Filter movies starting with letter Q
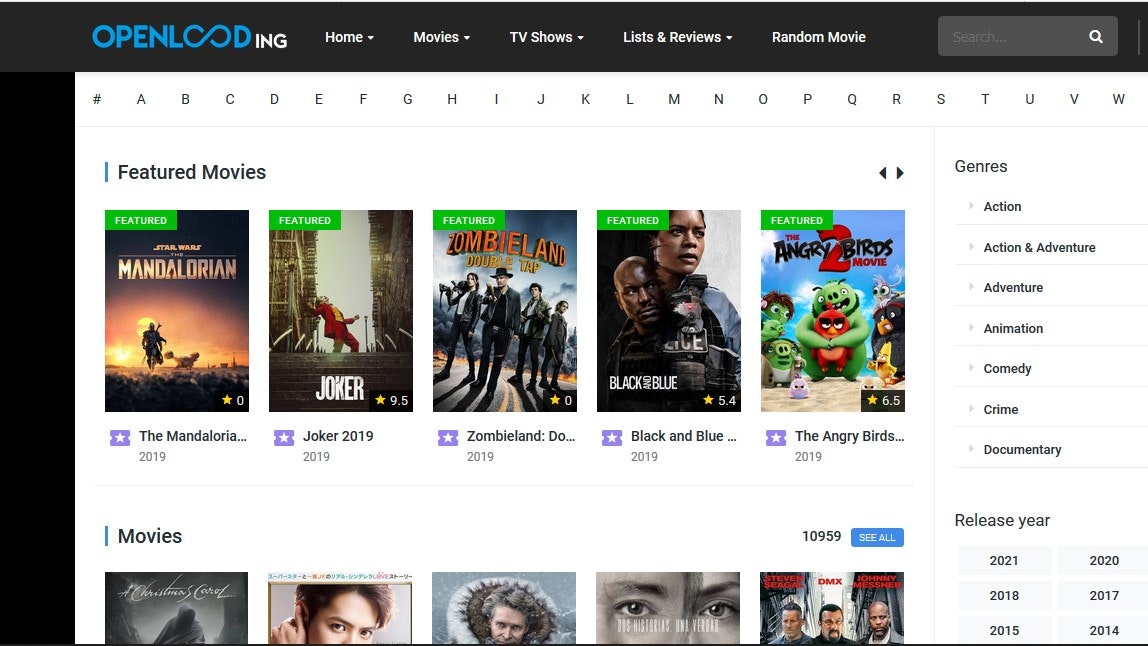1148x646 pixels. tap(852, 99)
